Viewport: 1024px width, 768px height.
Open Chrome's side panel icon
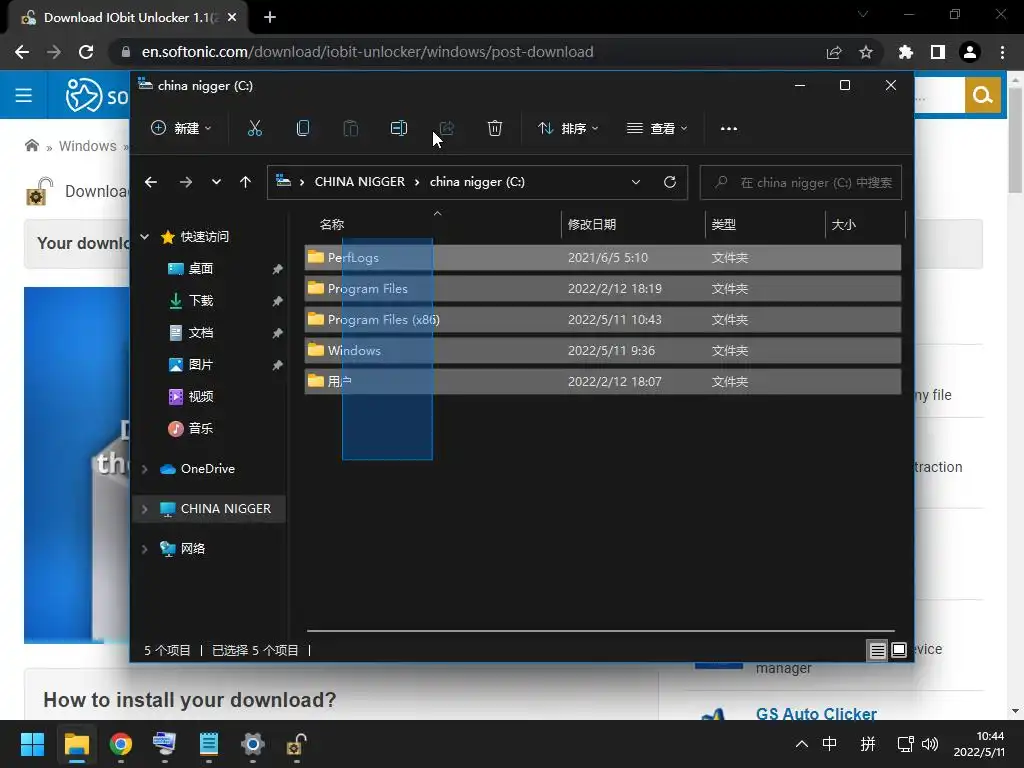point(938,52)
